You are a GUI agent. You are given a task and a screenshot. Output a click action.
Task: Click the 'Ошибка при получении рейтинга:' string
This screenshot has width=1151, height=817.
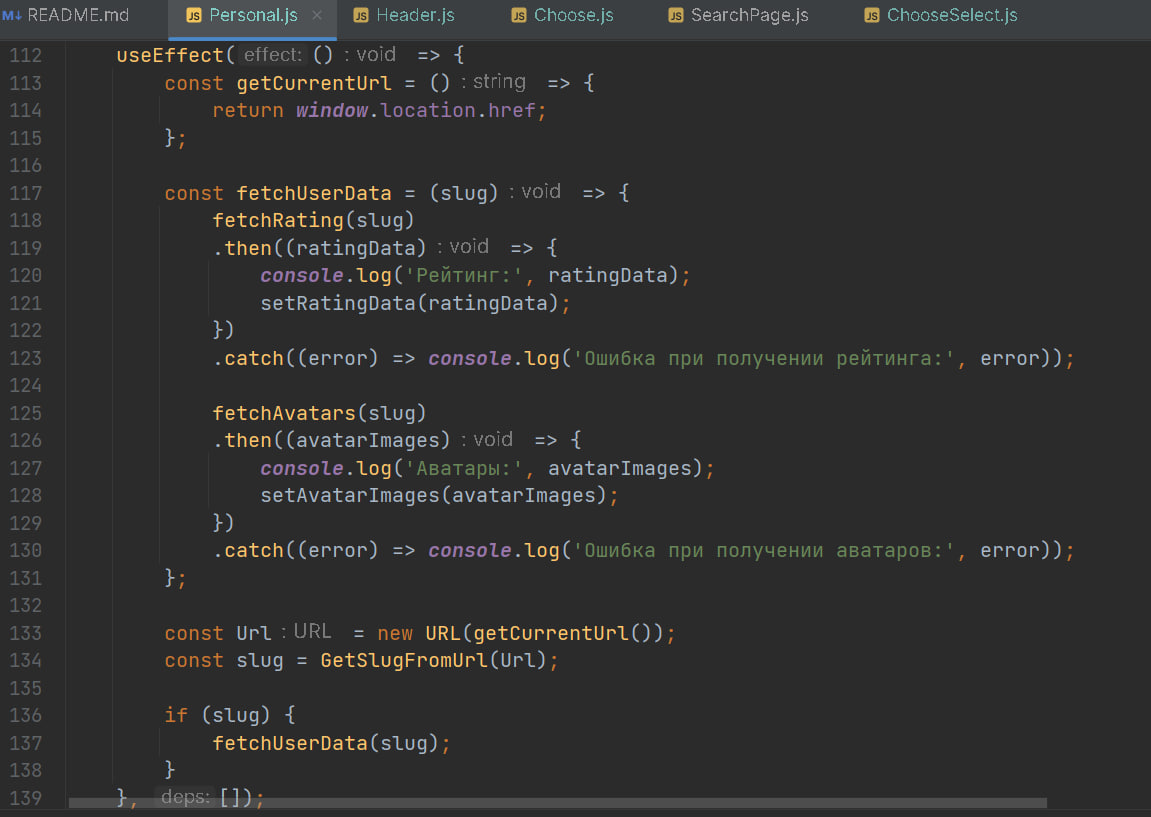pyautogui.click(x=763, y=359)
